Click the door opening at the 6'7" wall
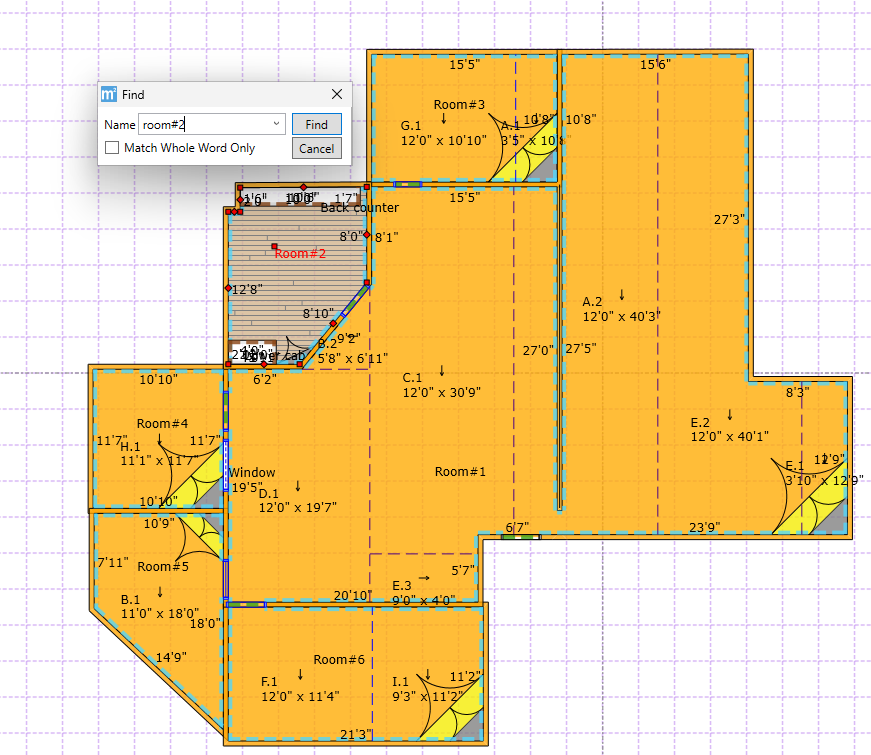 click(520, 537)
